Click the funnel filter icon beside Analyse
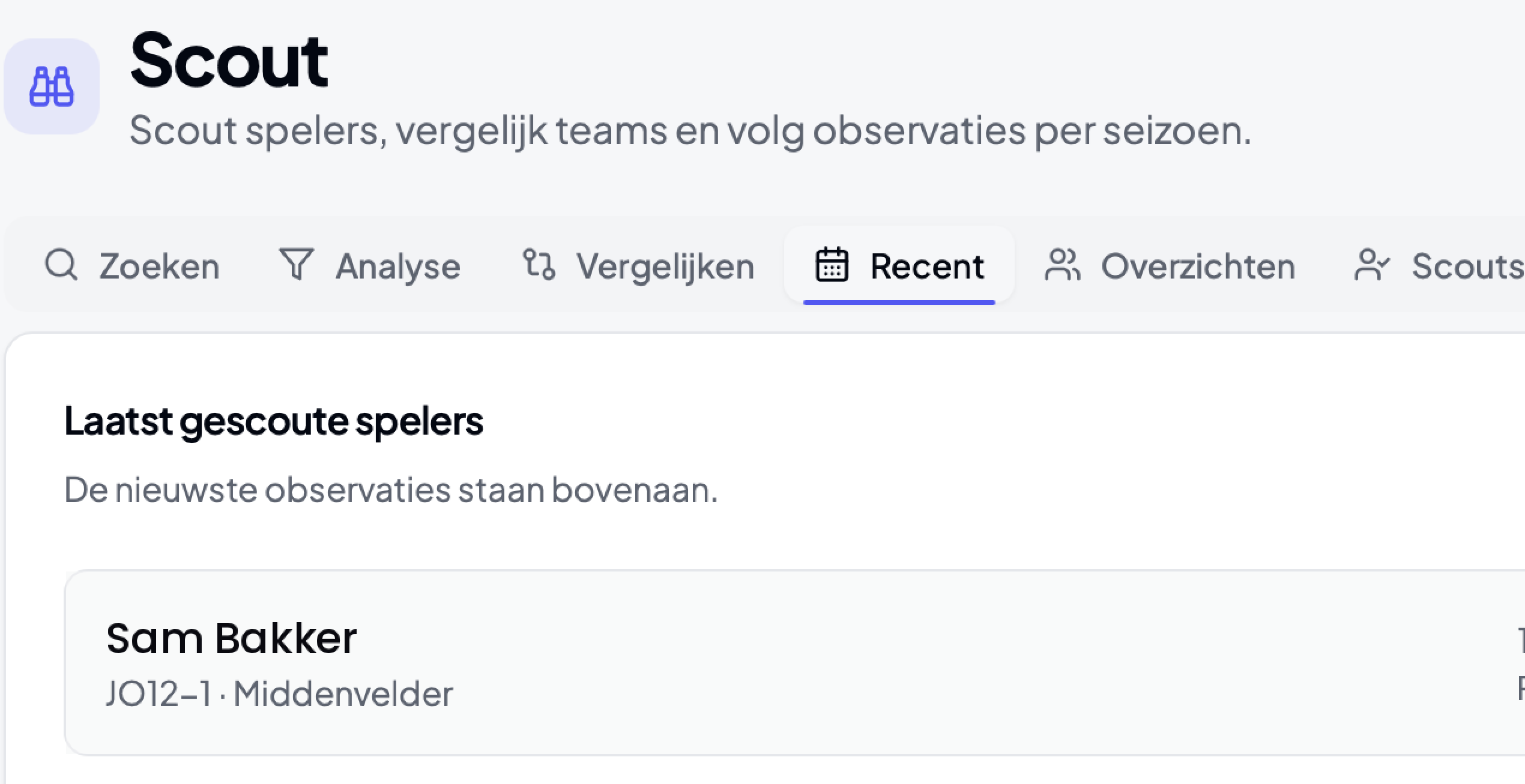1525x784 pixels. click(x=297, y=265)
